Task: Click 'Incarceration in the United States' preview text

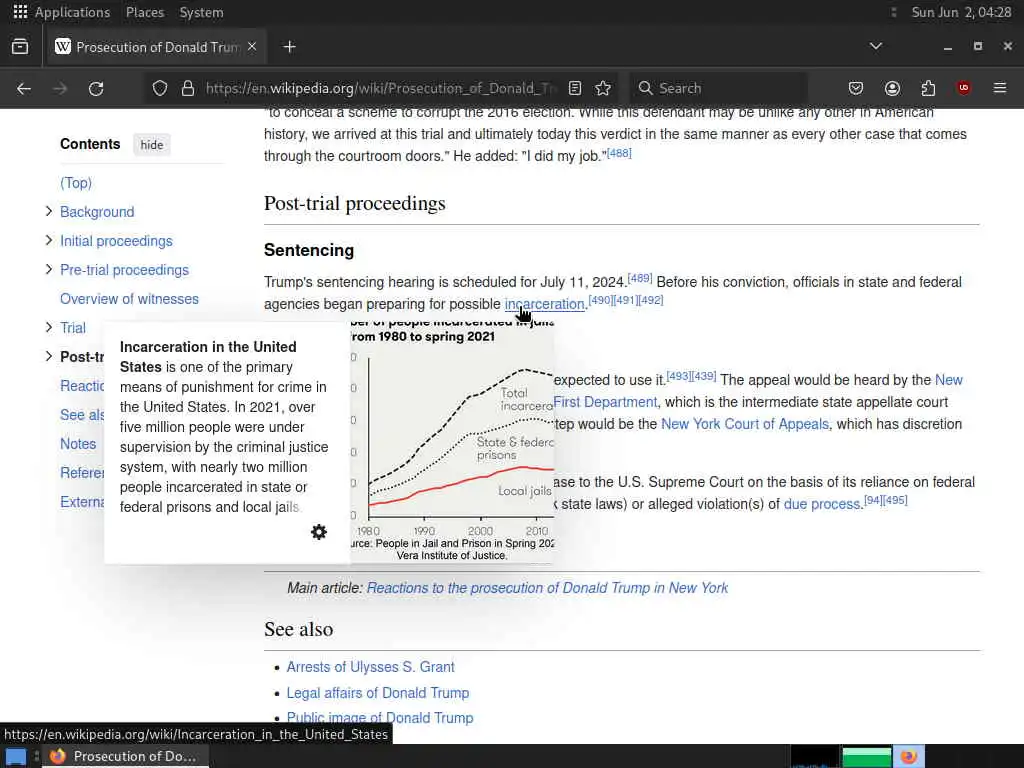Action: click(x=224, y=426)
